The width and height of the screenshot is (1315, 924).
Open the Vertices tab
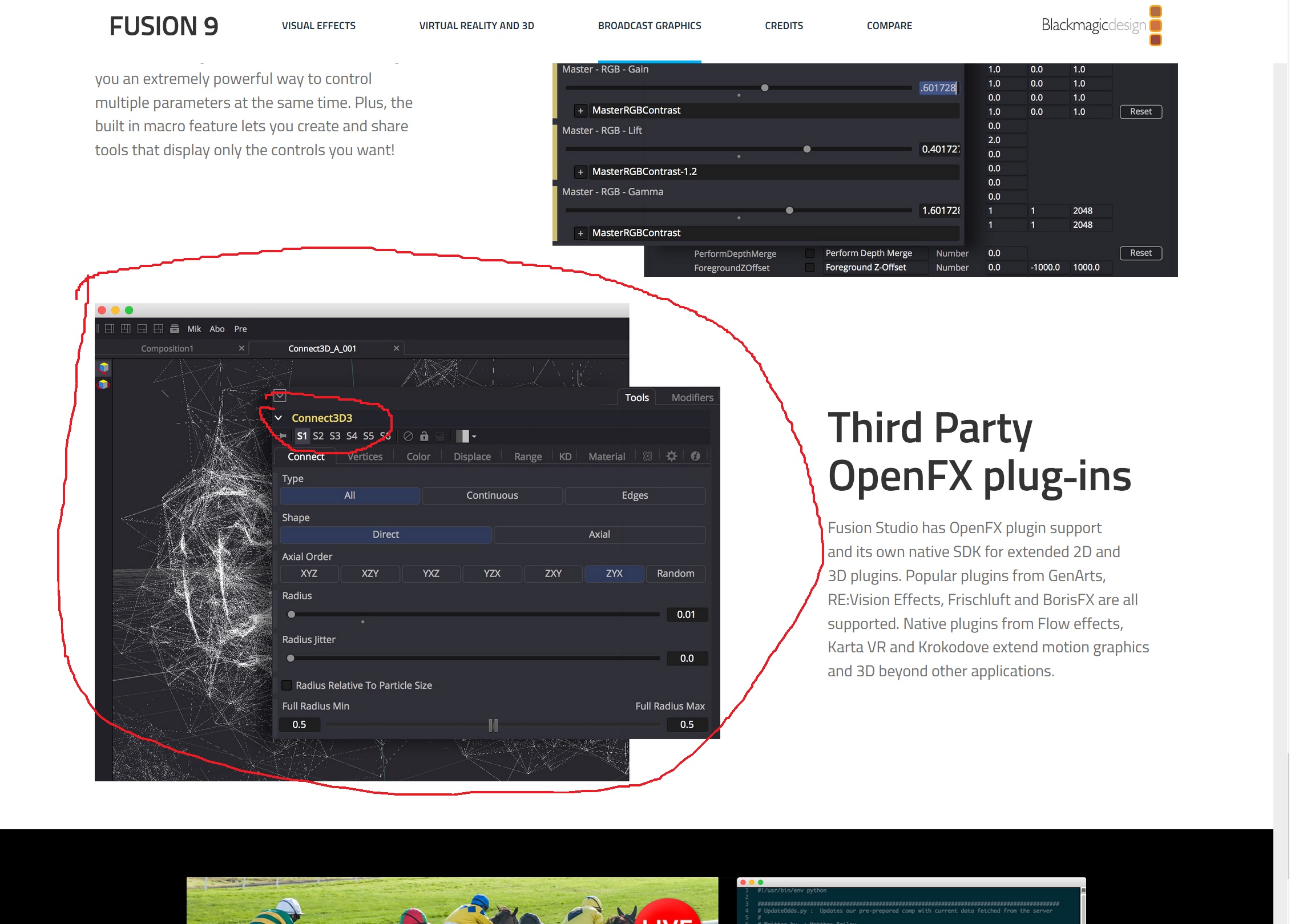coord(365,457)
